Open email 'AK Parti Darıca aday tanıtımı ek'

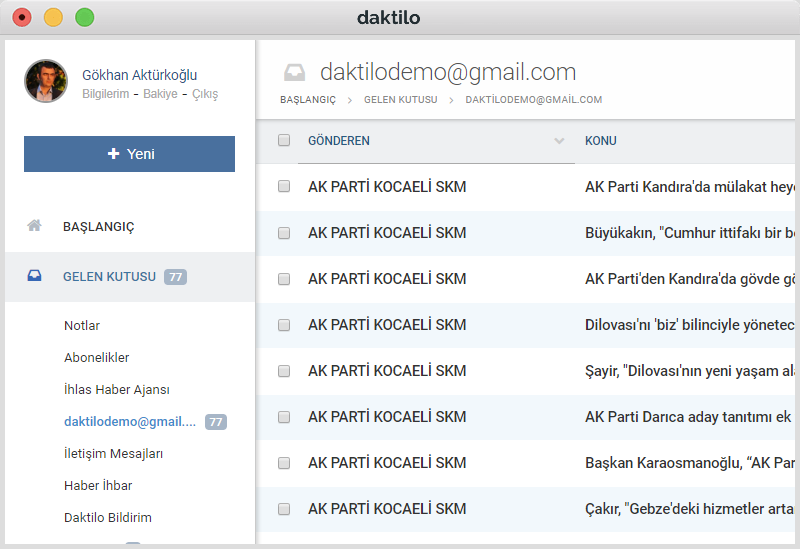(688, 417)
